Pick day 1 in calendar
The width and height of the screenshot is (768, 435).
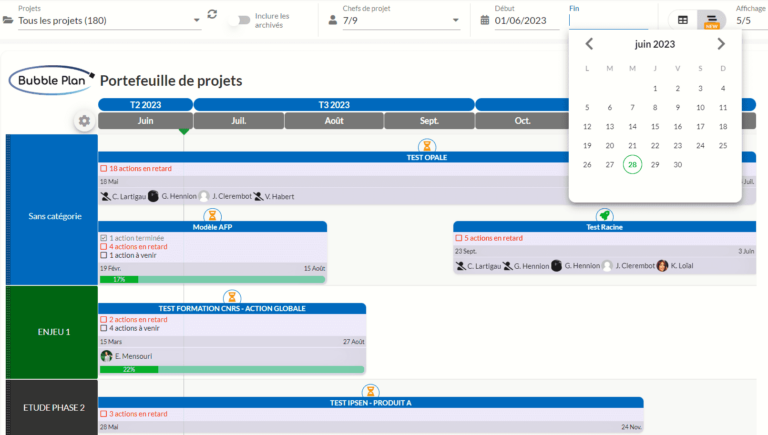[655, 88]
